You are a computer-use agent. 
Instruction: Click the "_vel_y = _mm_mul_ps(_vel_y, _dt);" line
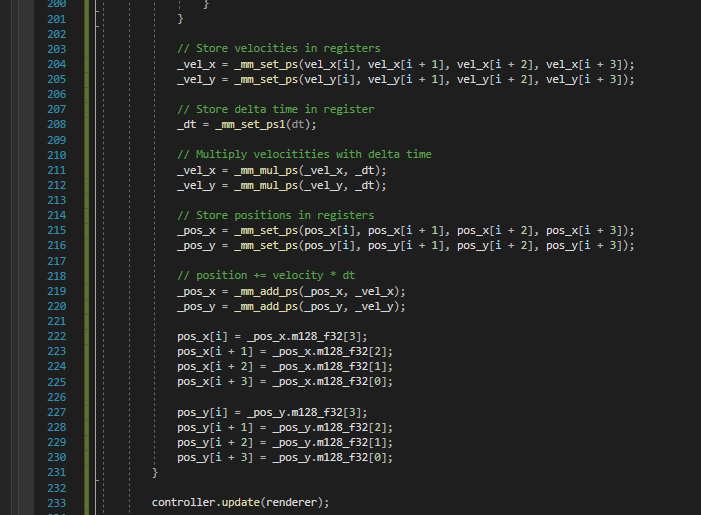click(282, 186)
